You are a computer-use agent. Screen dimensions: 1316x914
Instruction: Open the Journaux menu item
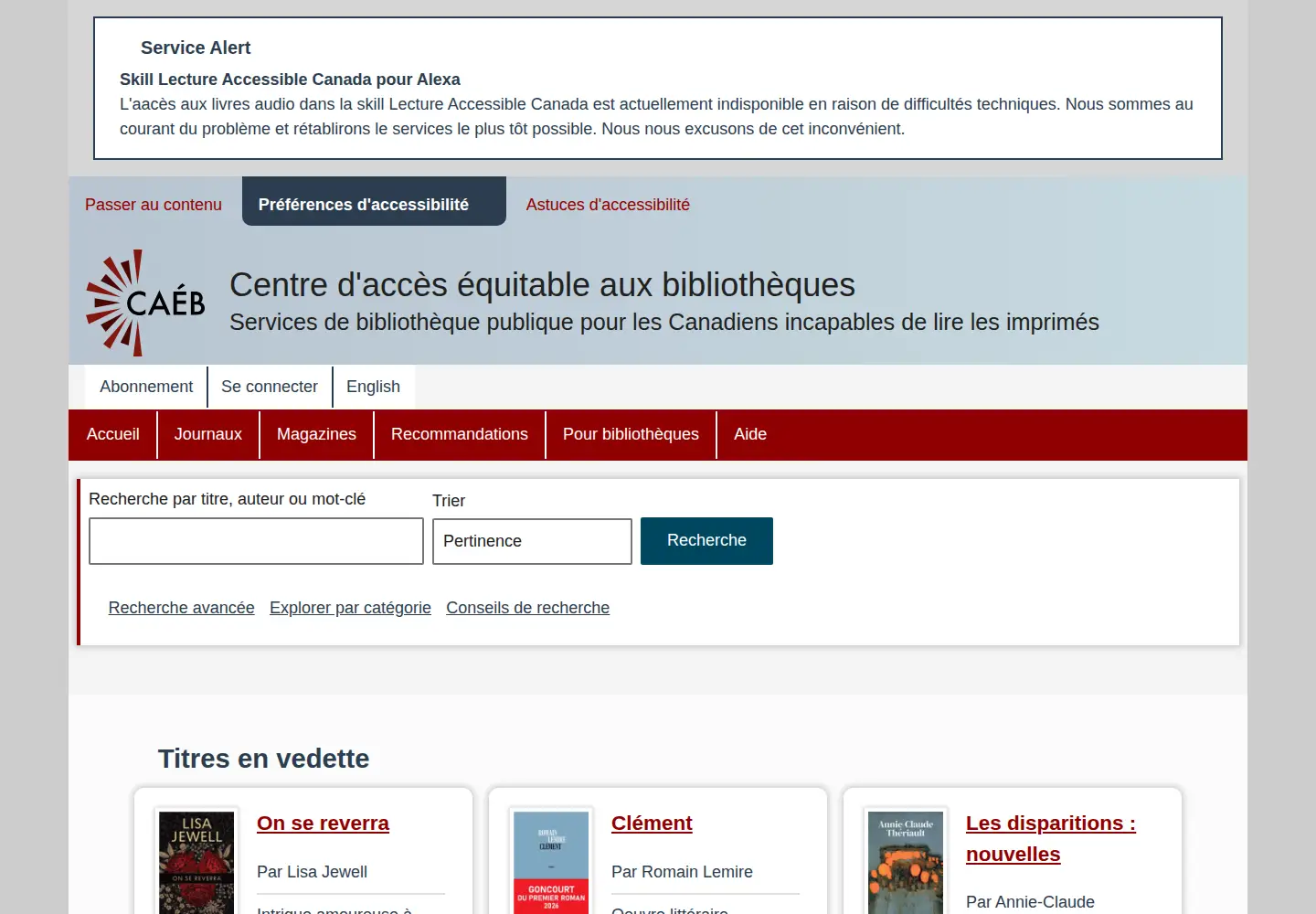[208, 434]
